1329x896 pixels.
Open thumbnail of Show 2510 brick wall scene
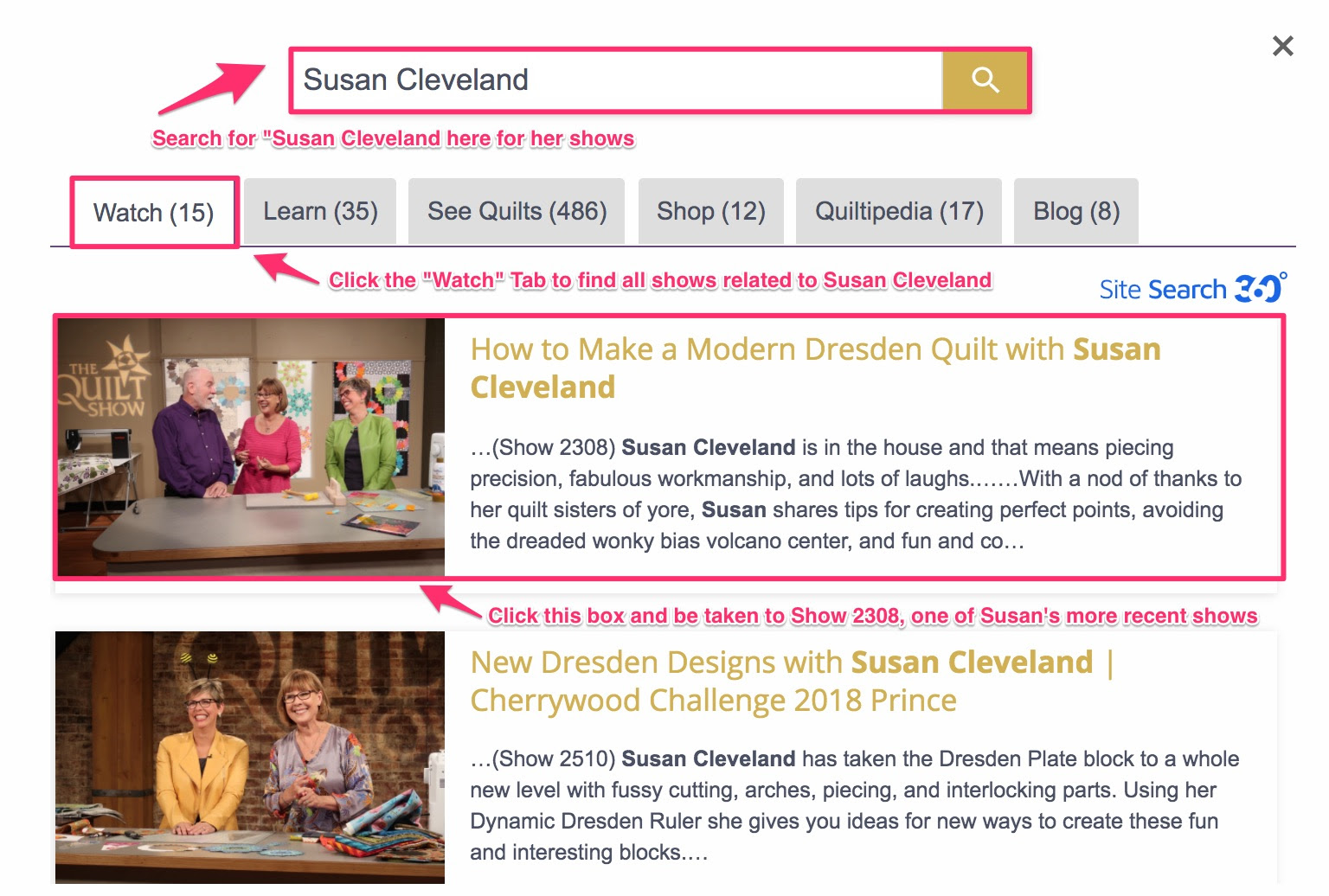[x=250, y=758]
